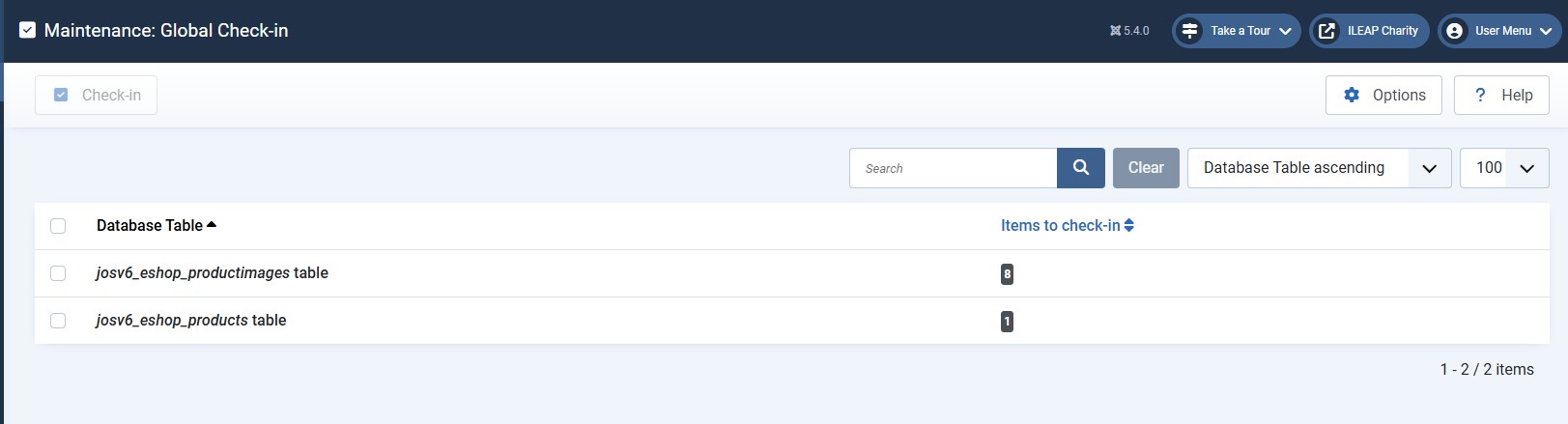The width and height of the screenshot is (1568, 424).
Task: Expand the User Menu chevron
Action: [x=1546, y=31]
